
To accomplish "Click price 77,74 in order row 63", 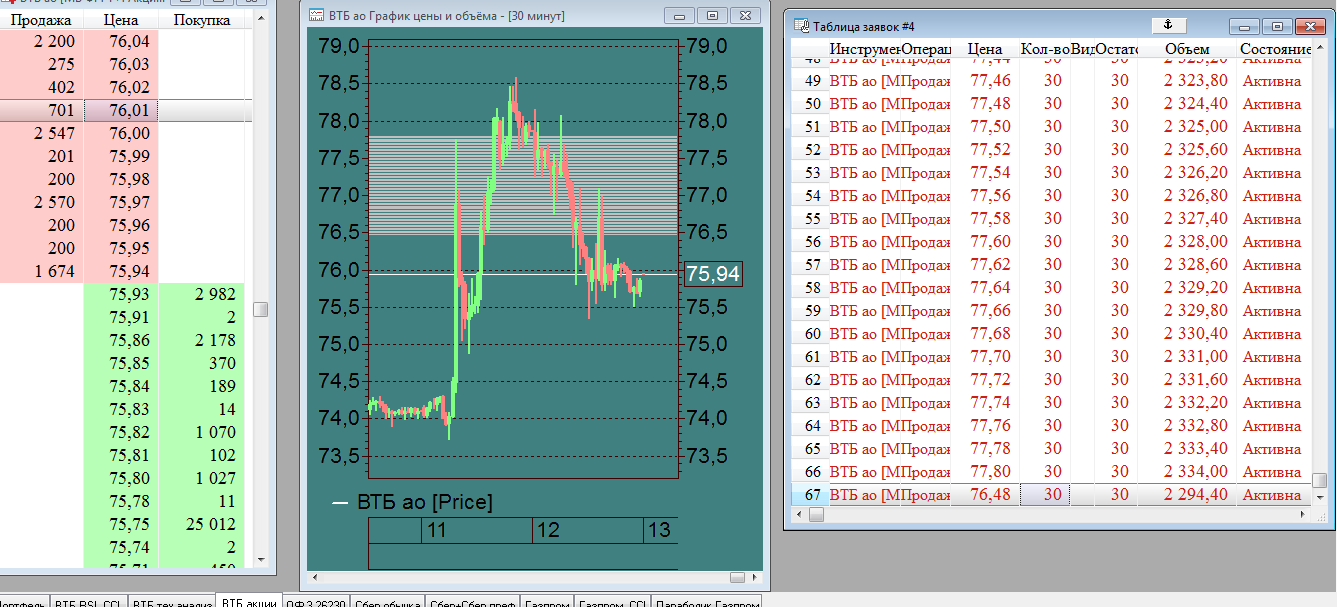I will 989,403.
